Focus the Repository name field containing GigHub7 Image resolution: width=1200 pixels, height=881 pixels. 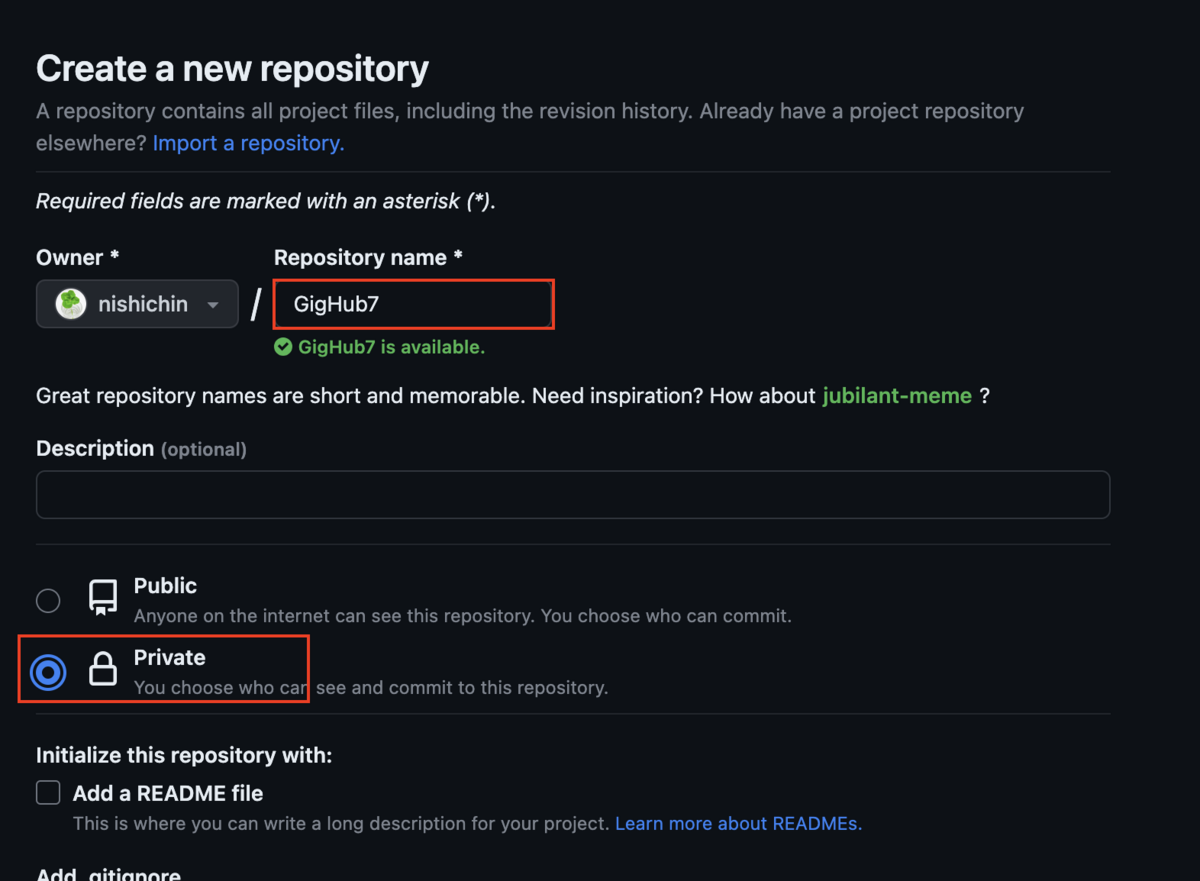(414, 304)
